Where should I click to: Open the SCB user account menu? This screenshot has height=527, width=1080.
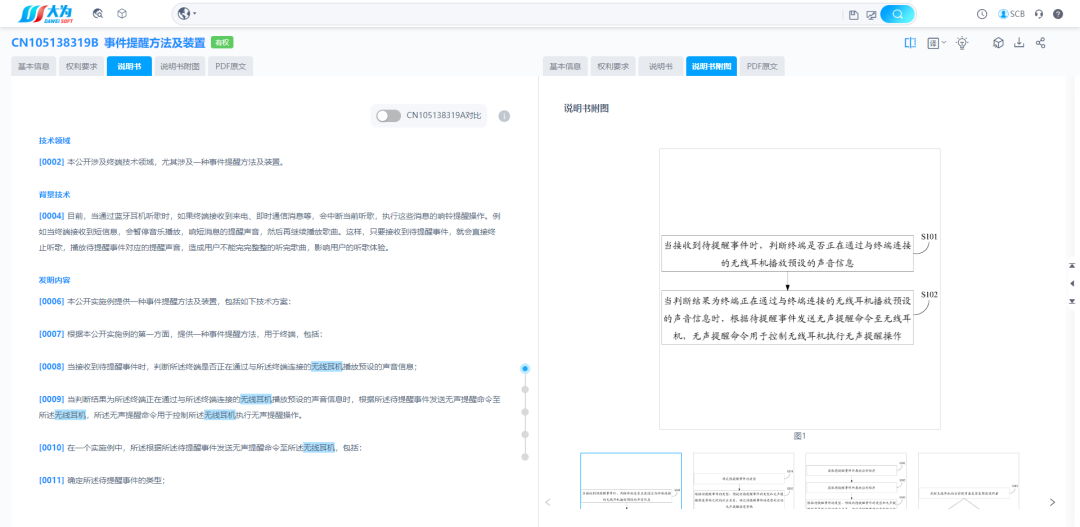pyautogui.click(x=1011, y=14)
